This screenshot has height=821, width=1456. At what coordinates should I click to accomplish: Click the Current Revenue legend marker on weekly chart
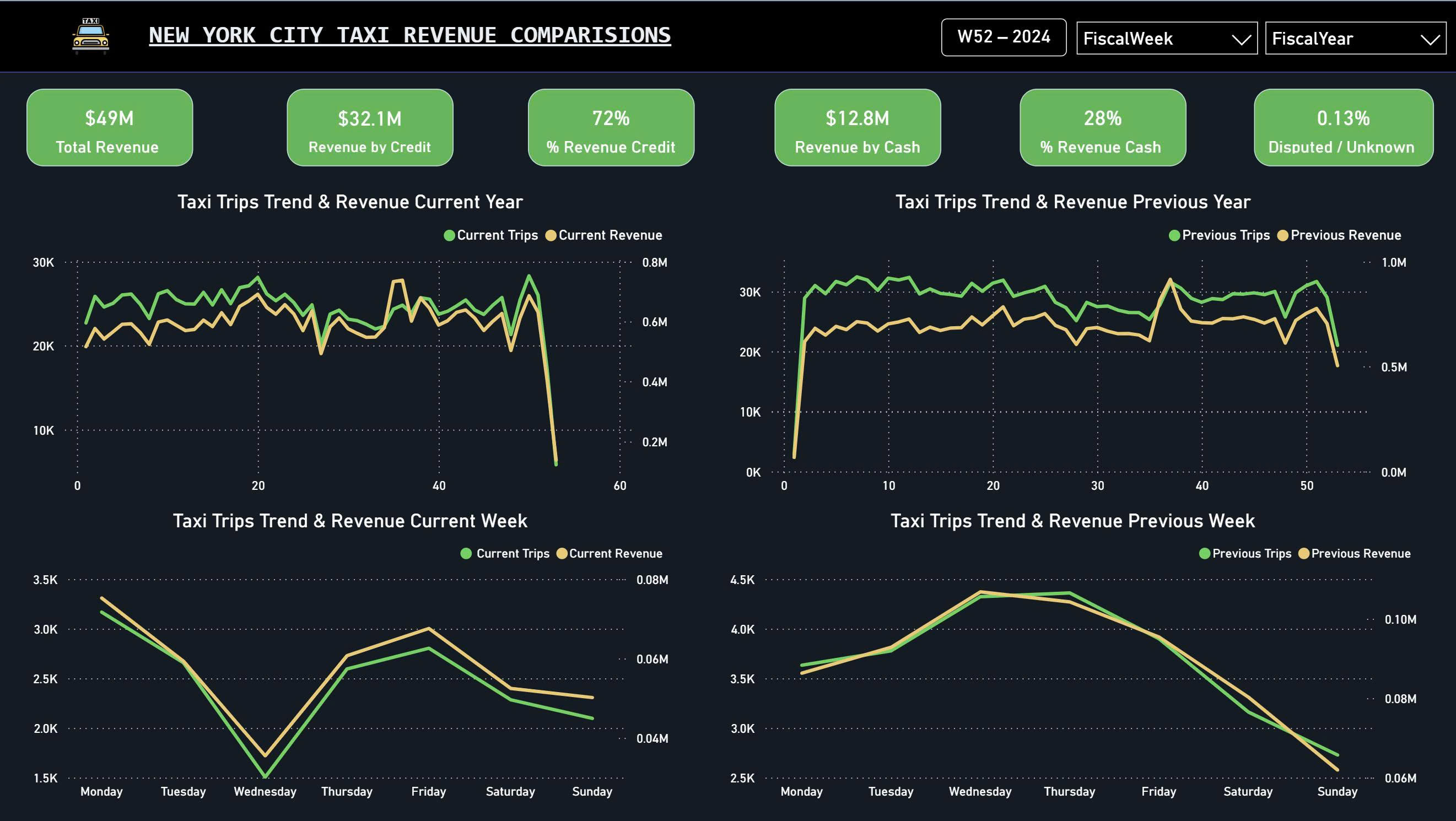click(562, 554)
